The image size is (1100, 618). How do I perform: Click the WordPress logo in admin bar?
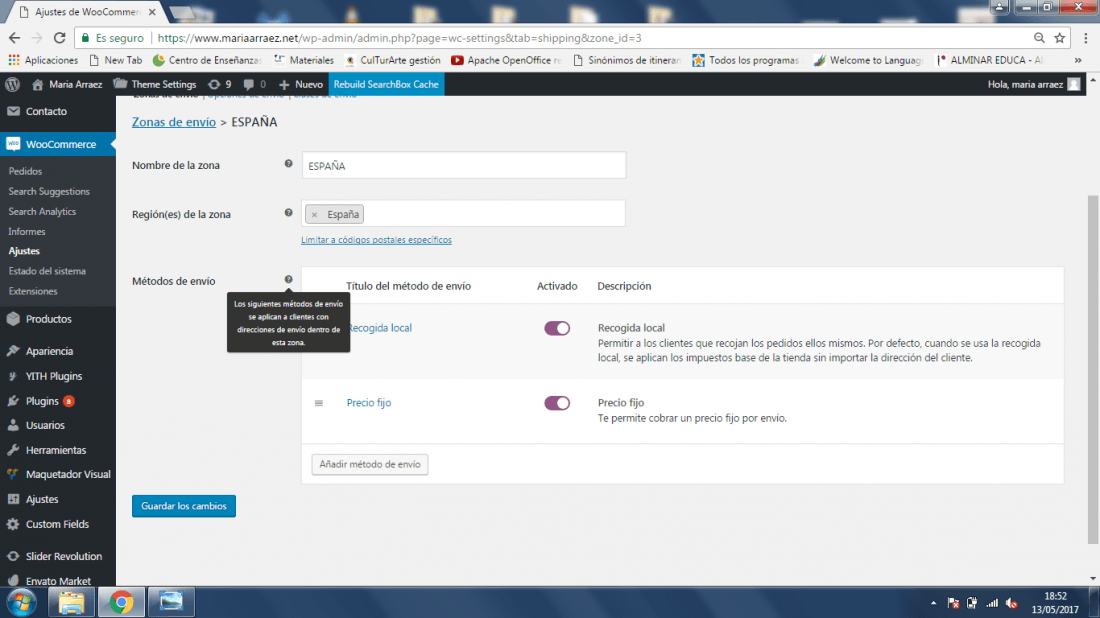[x=12, y=84]
